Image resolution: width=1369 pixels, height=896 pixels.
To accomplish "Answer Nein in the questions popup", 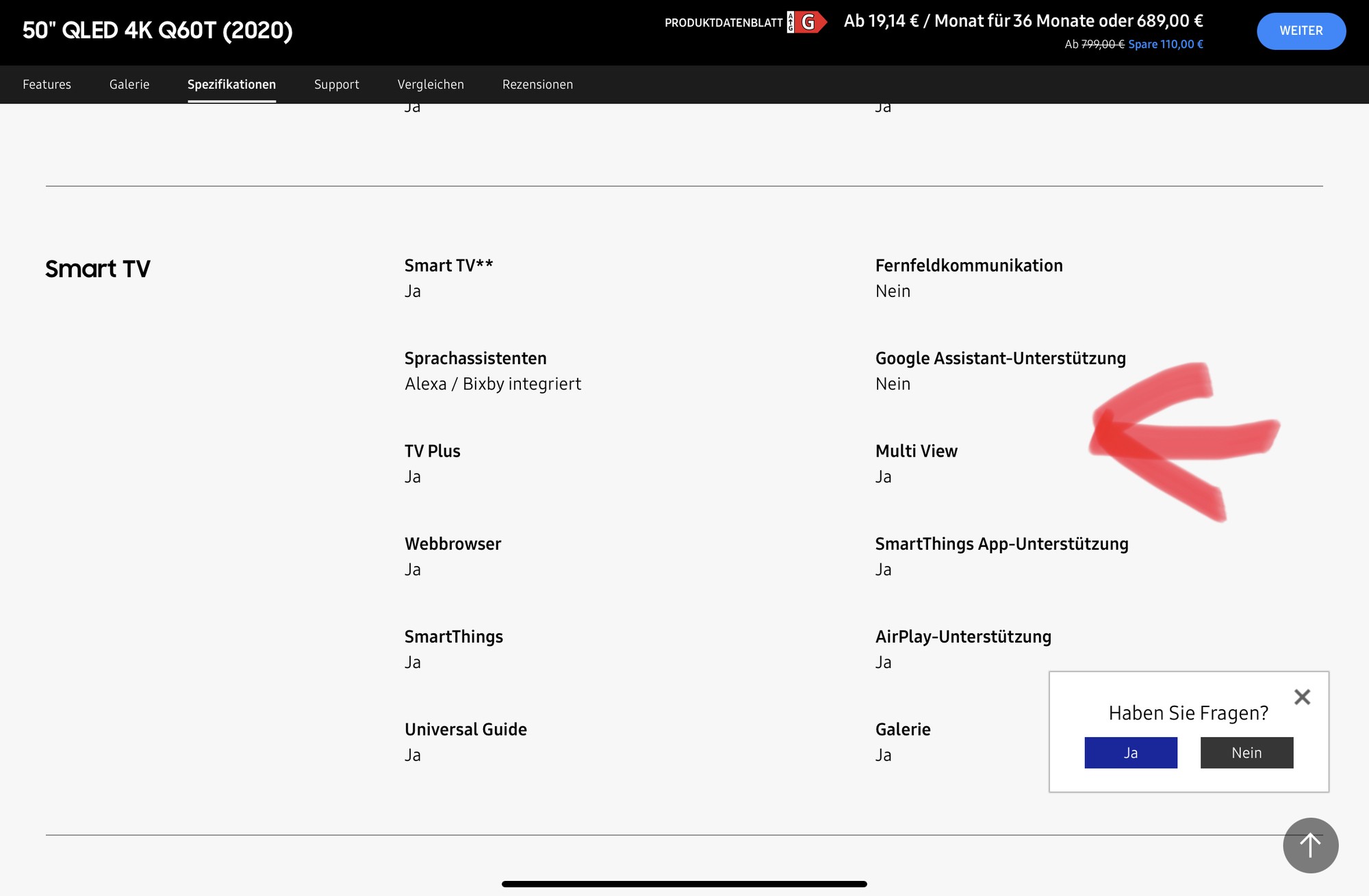I will [1246, 753].
